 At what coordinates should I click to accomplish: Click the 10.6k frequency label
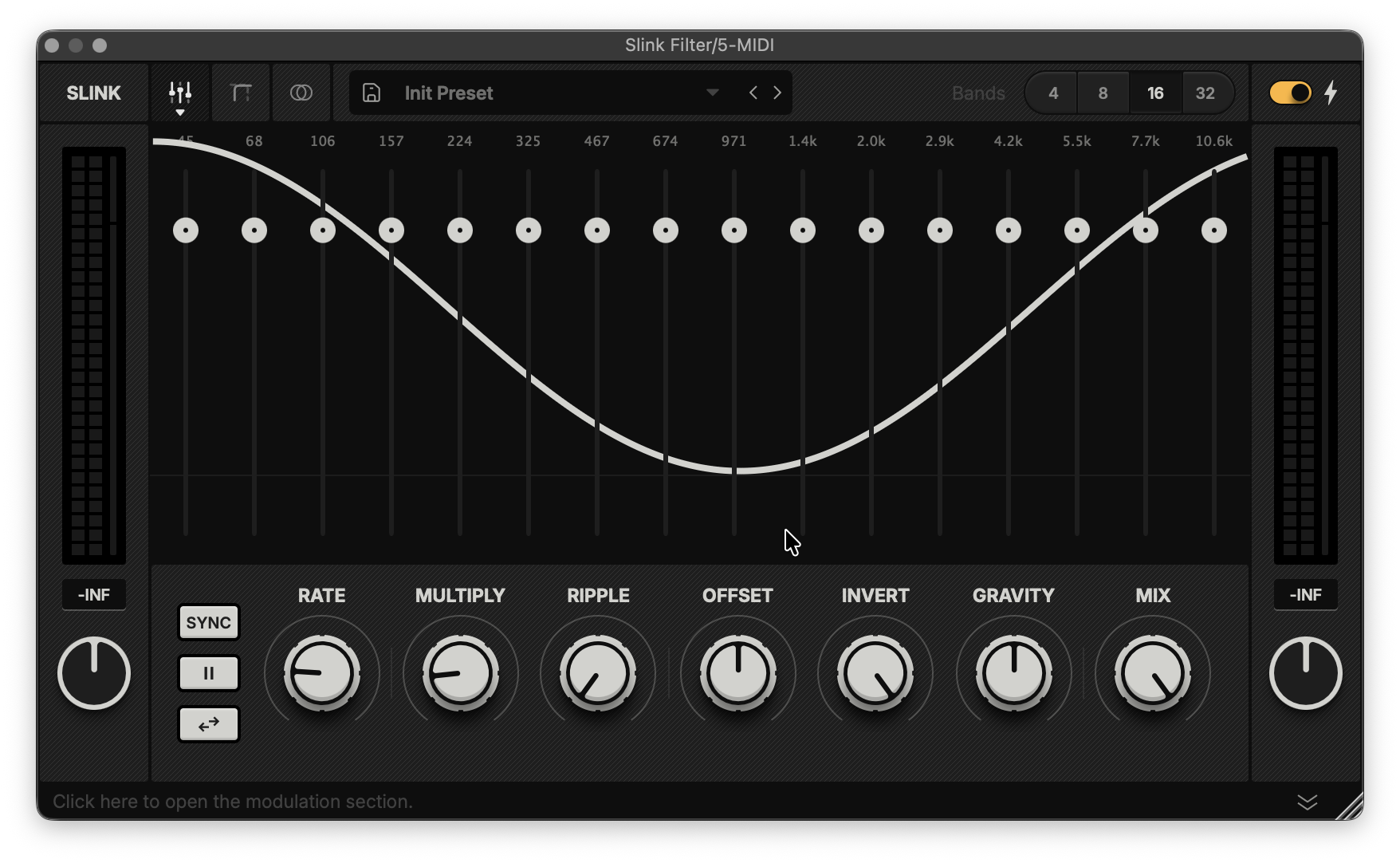coord(1213,141)
